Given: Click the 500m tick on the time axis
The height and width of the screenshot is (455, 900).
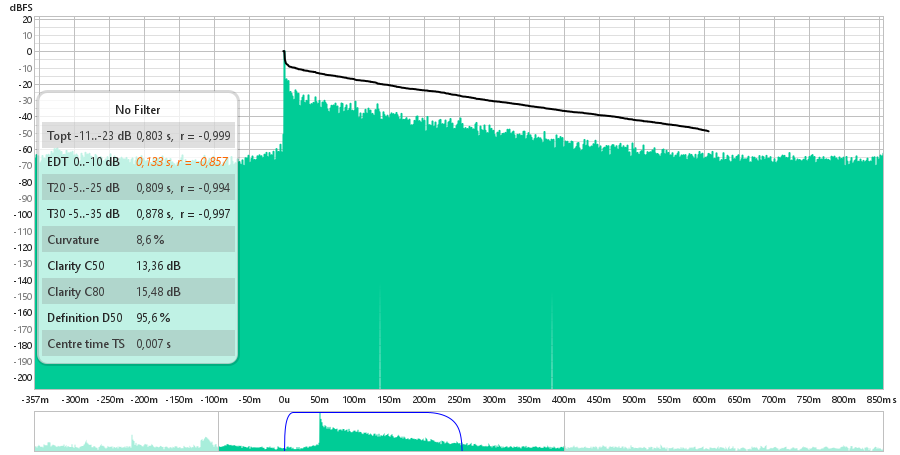Looking at the screenshot, I should coord(632,399).
